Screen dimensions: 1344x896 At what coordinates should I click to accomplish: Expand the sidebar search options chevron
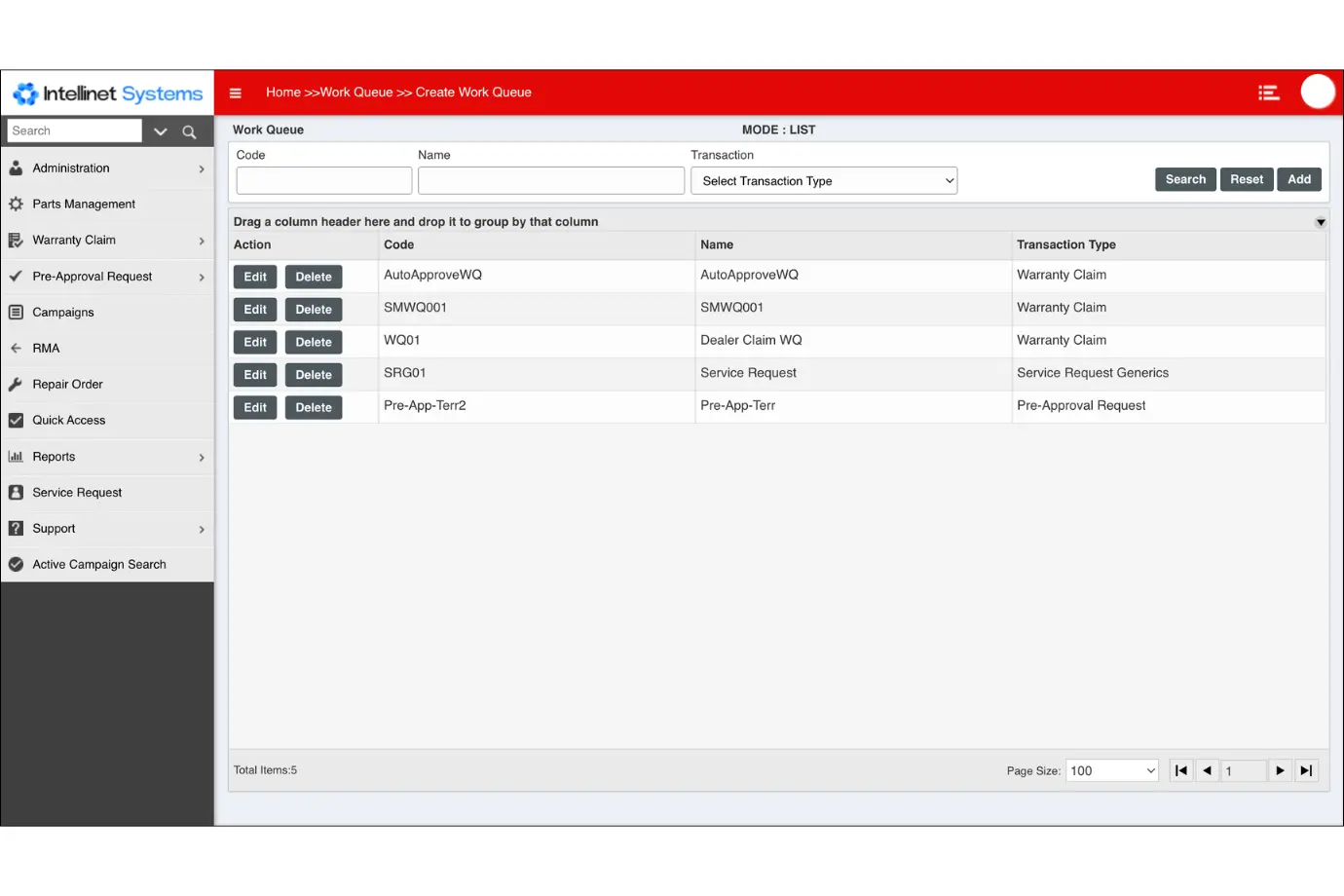161,131
